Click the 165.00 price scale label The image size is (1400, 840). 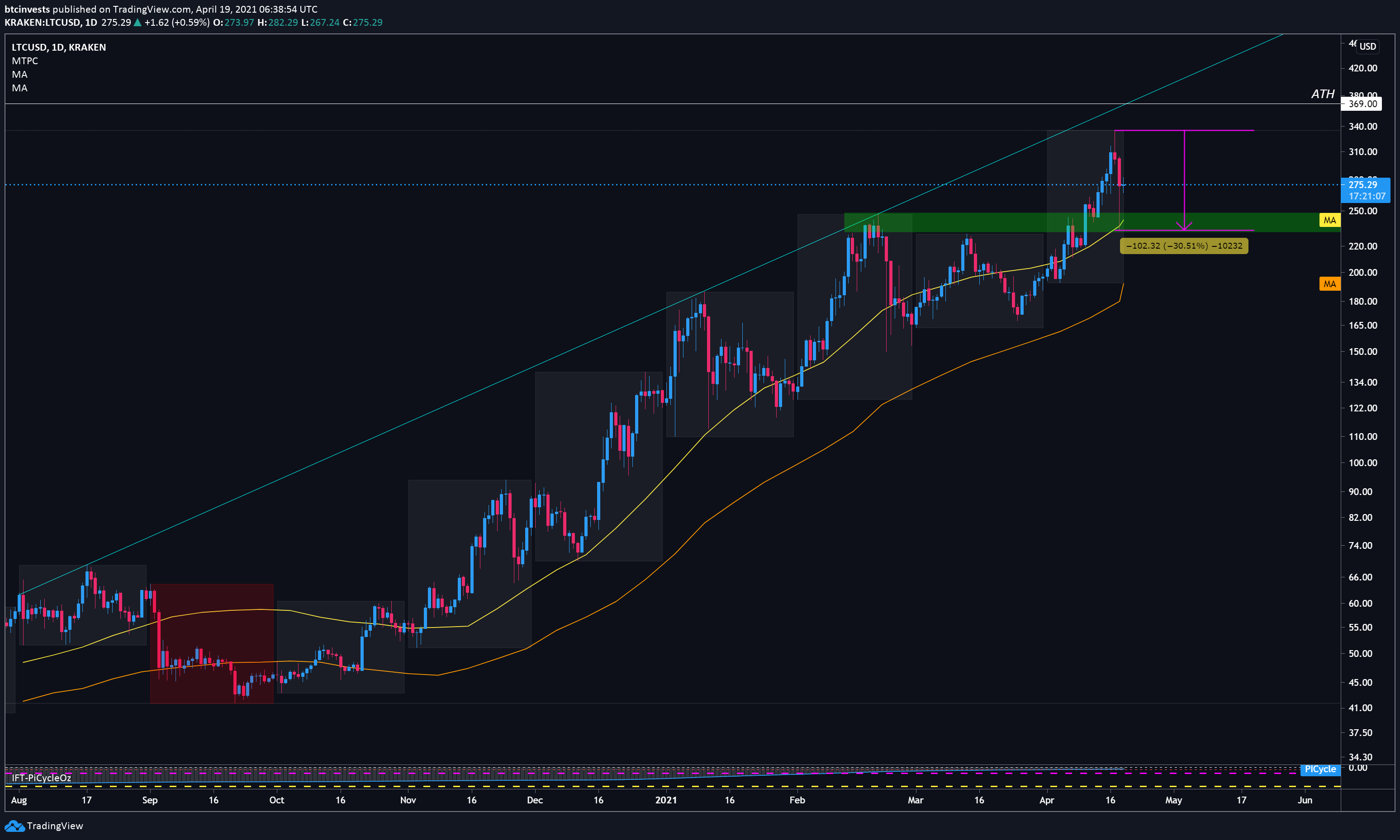[x=1362, y=326]
